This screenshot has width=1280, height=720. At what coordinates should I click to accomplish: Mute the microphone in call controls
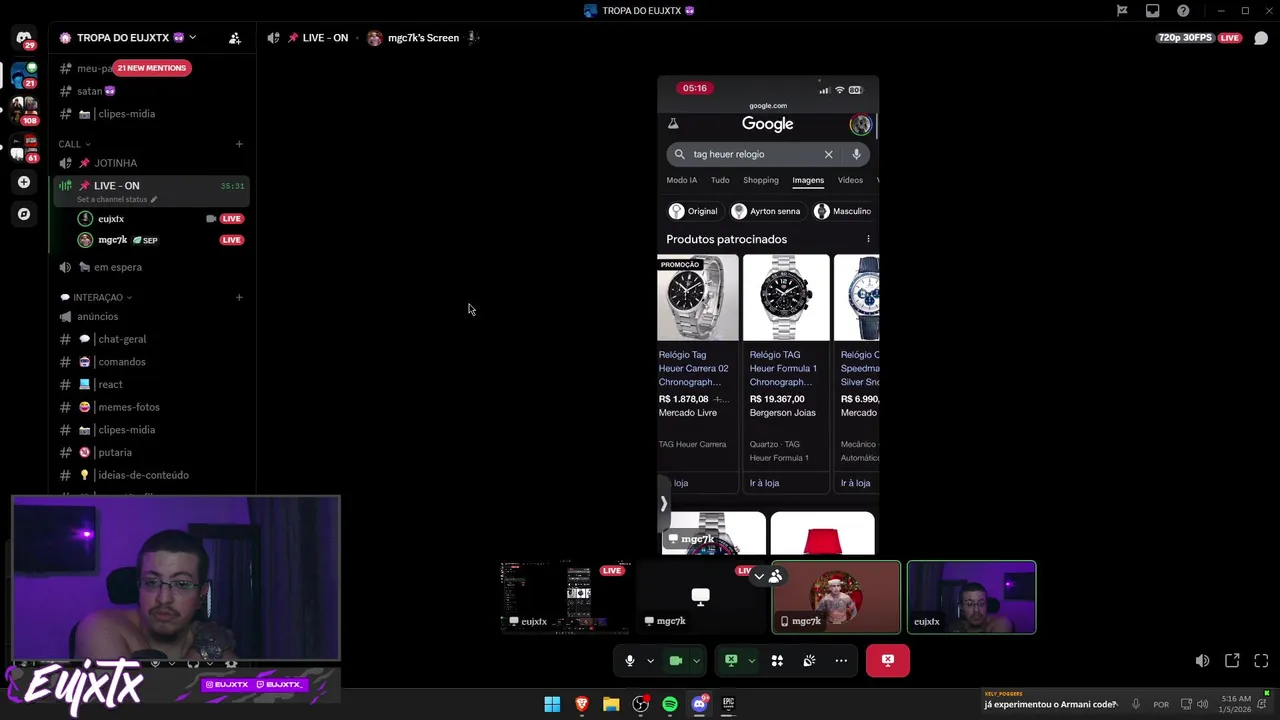tap(630, 660)
